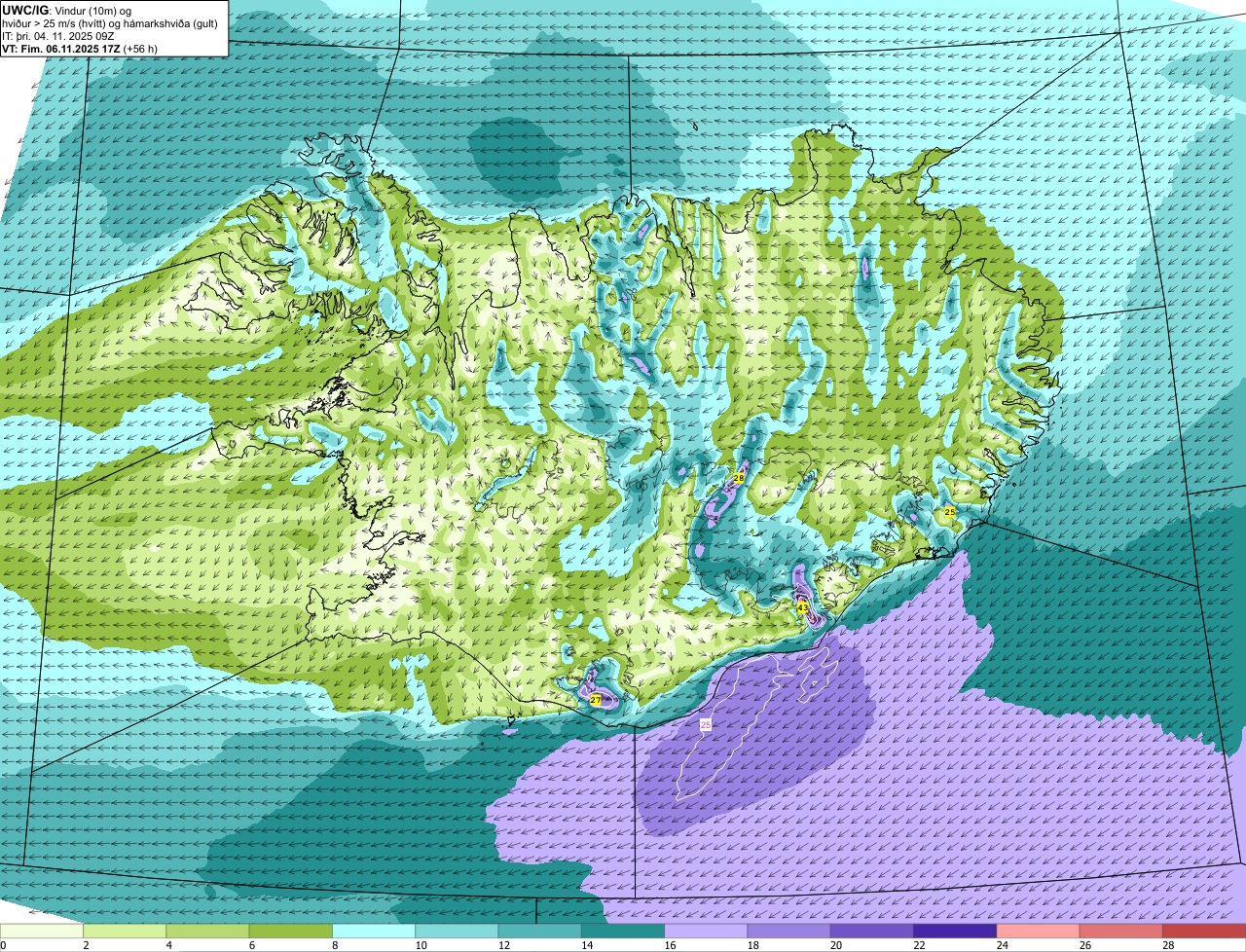Select the dark teal 14–16 legend swatch
The height and width of the screenshot is (952, 1246).
(x=623, y=932)
